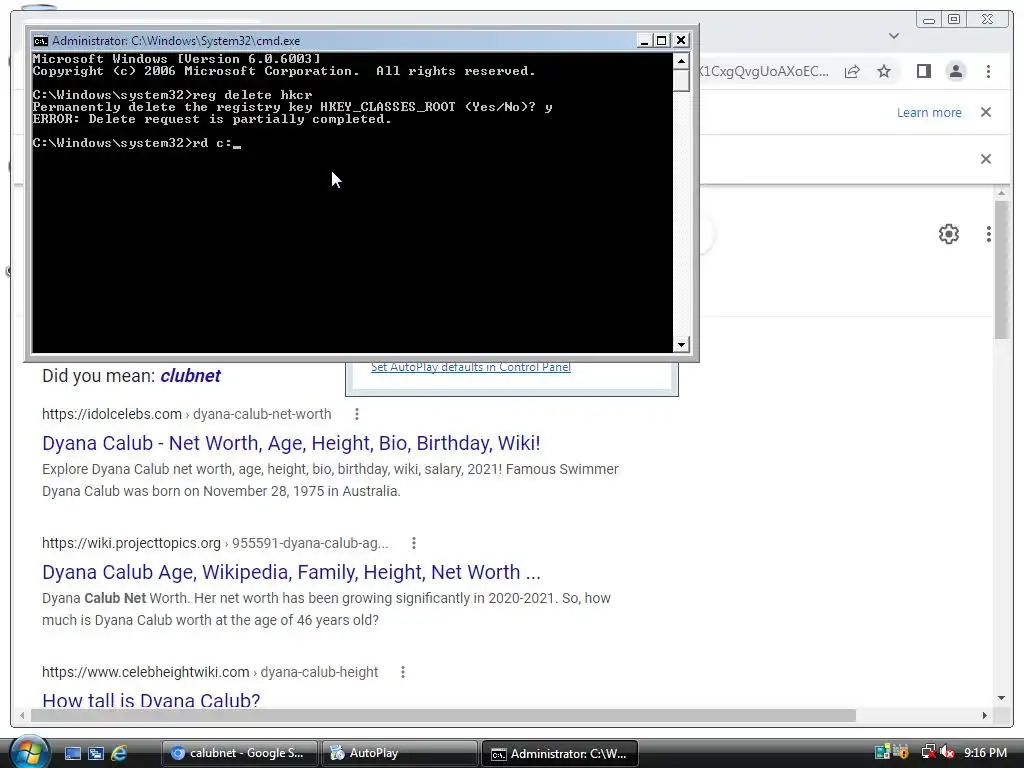
Task: Open Google apps dots beside gear
Action: (x=989, y=234)
